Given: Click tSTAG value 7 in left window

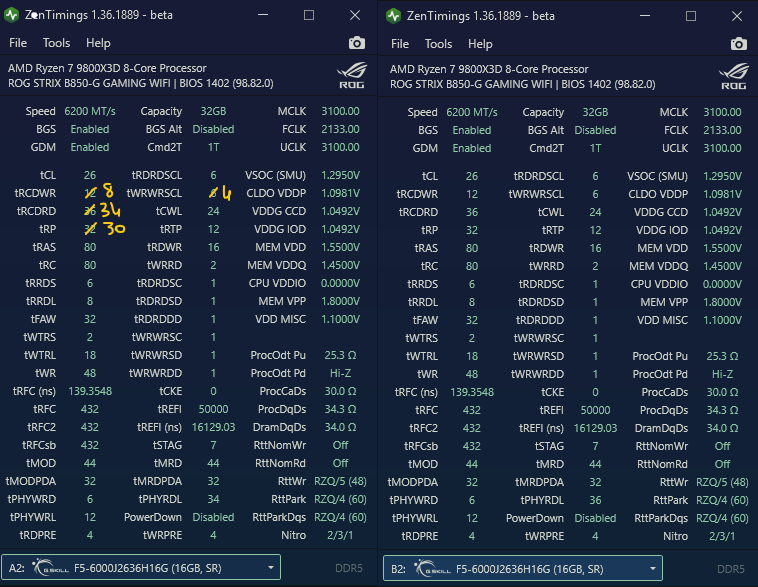Looking at the screenshot, I should click(x=213, y=445).
